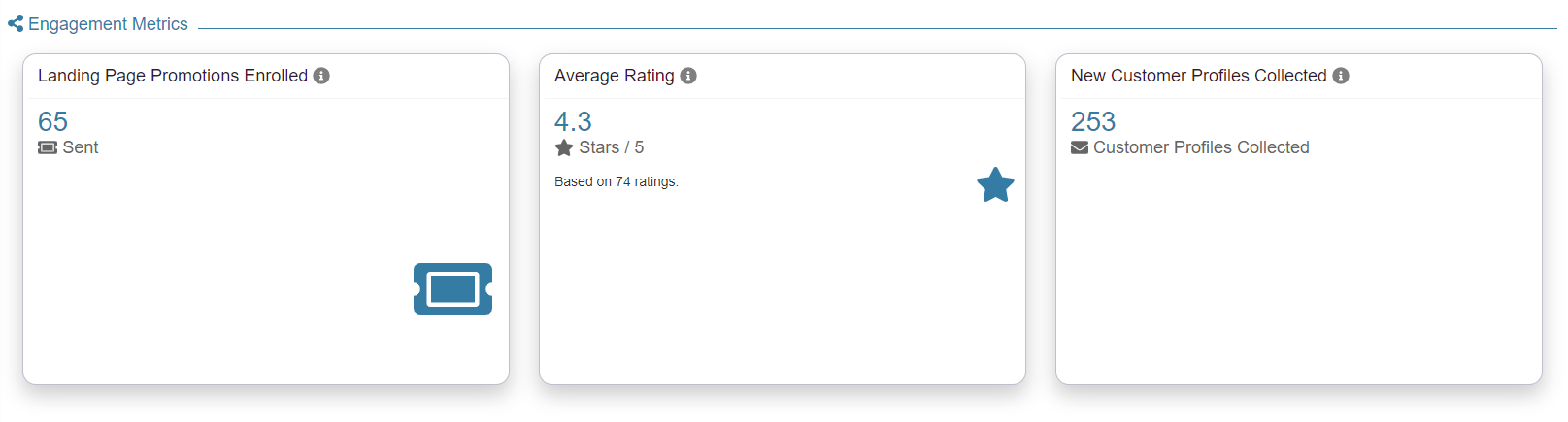The height and width of the screenshot is (422, 1568).
Task: Click the Landing Page Promotions Enrolled title
Action: coord(172,76)
